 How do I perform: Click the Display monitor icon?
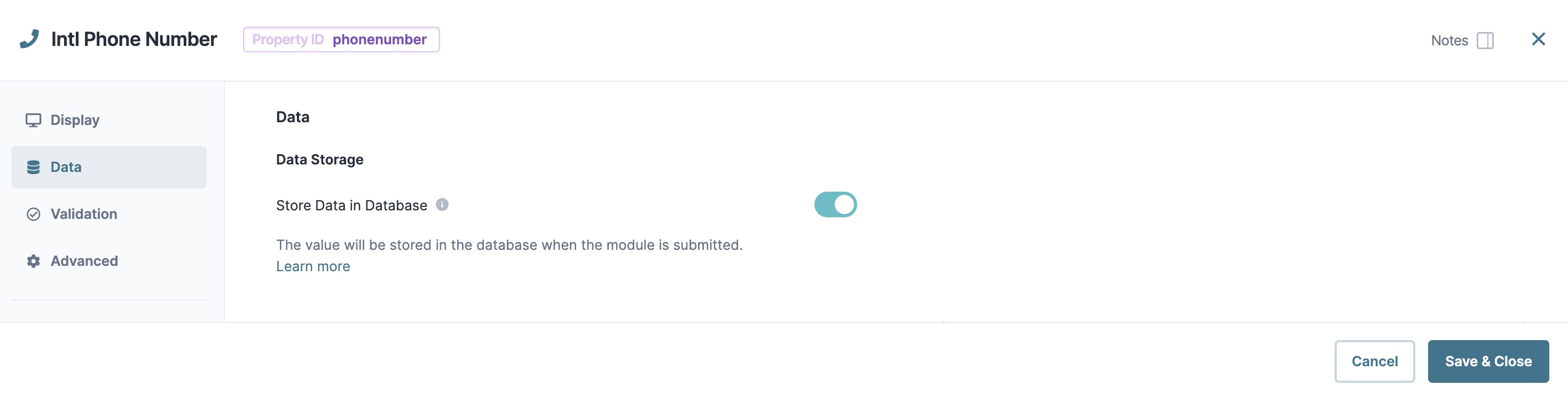[x=34, y=120]
